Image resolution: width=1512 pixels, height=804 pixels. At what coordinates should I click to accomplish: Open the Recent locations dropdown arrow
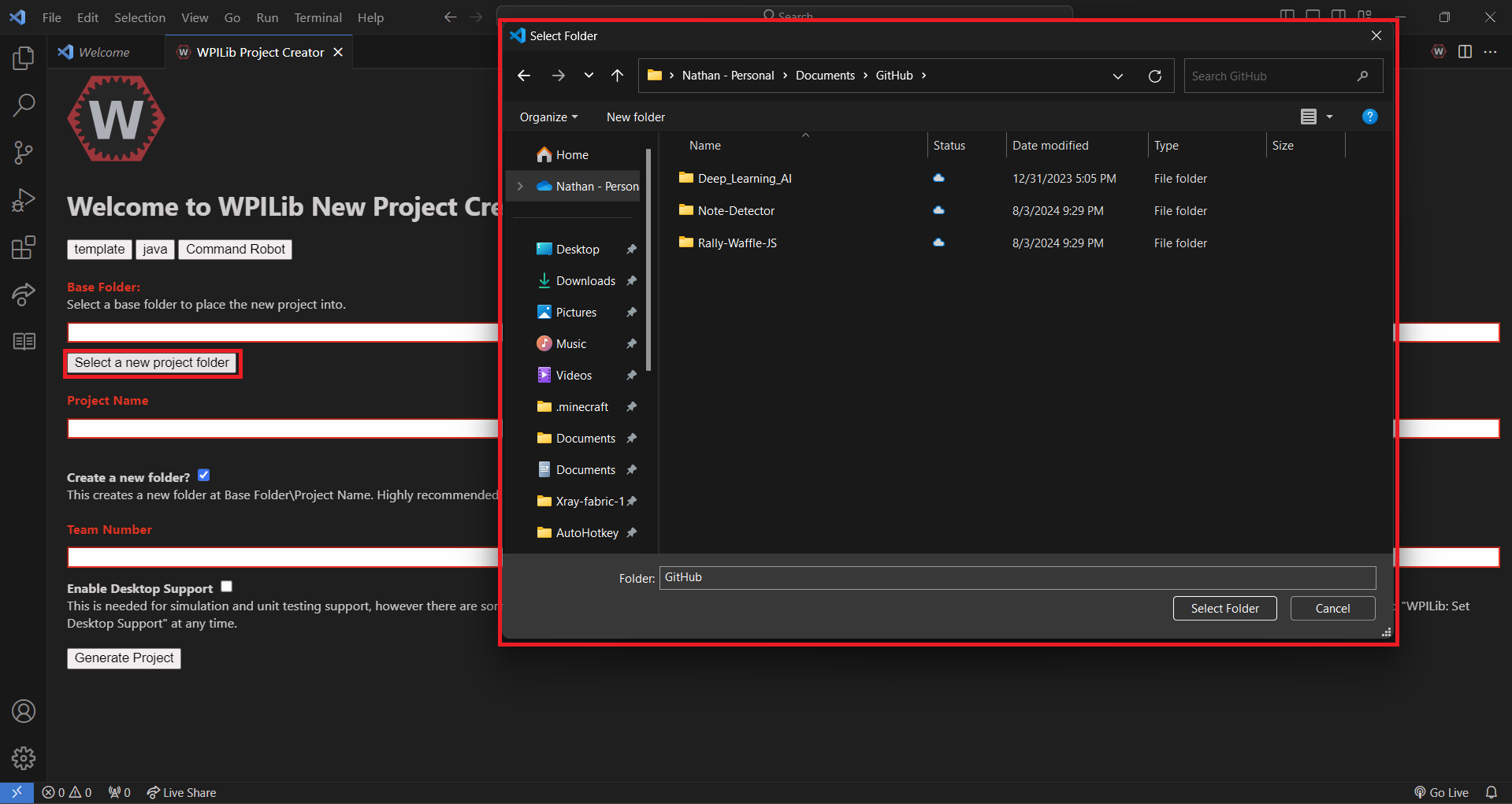pos(589,76)
